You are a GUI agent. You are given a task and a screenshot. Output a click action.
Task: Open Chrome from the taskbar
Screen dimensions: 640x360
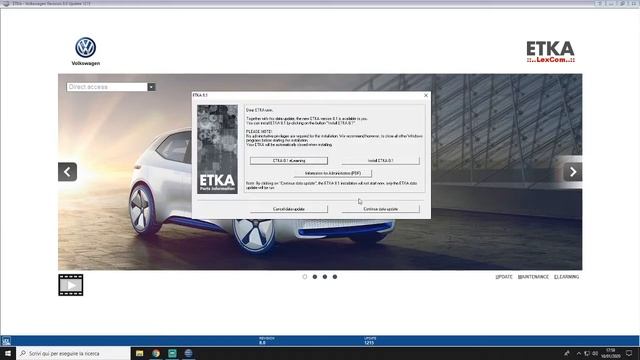[156, 353]
